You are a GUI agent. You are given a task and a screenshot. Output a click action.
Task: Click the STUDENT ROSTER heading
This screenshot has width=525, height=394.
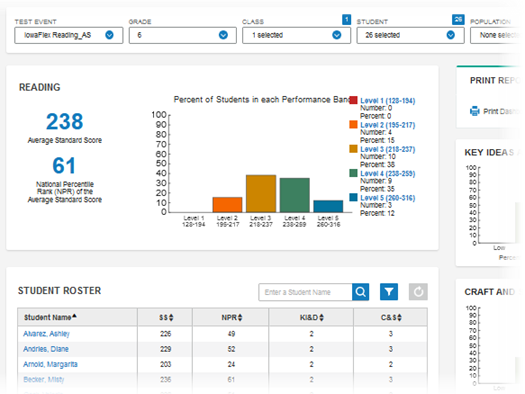pyautogui.click(x=59, y=291)
